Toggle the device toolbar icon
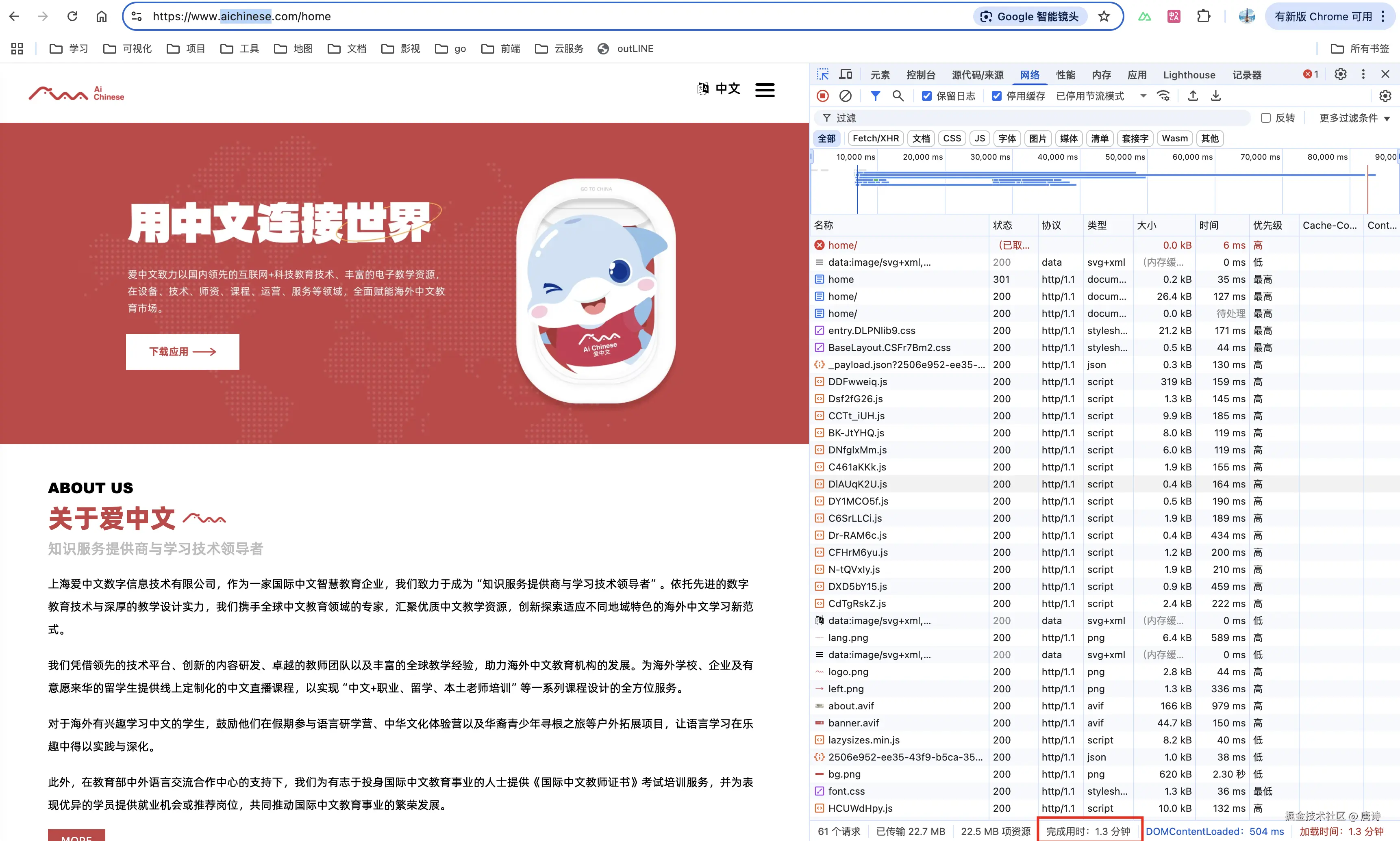 (x=846, y=74)
